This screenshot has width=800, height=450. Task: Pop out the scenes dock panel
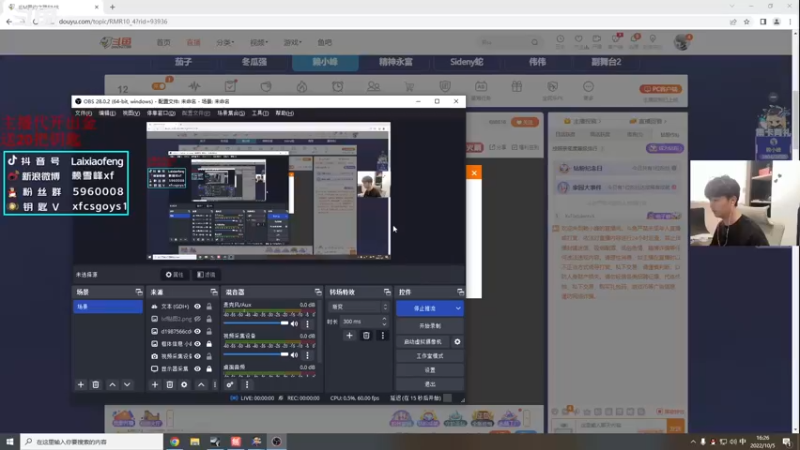(139, 292)
